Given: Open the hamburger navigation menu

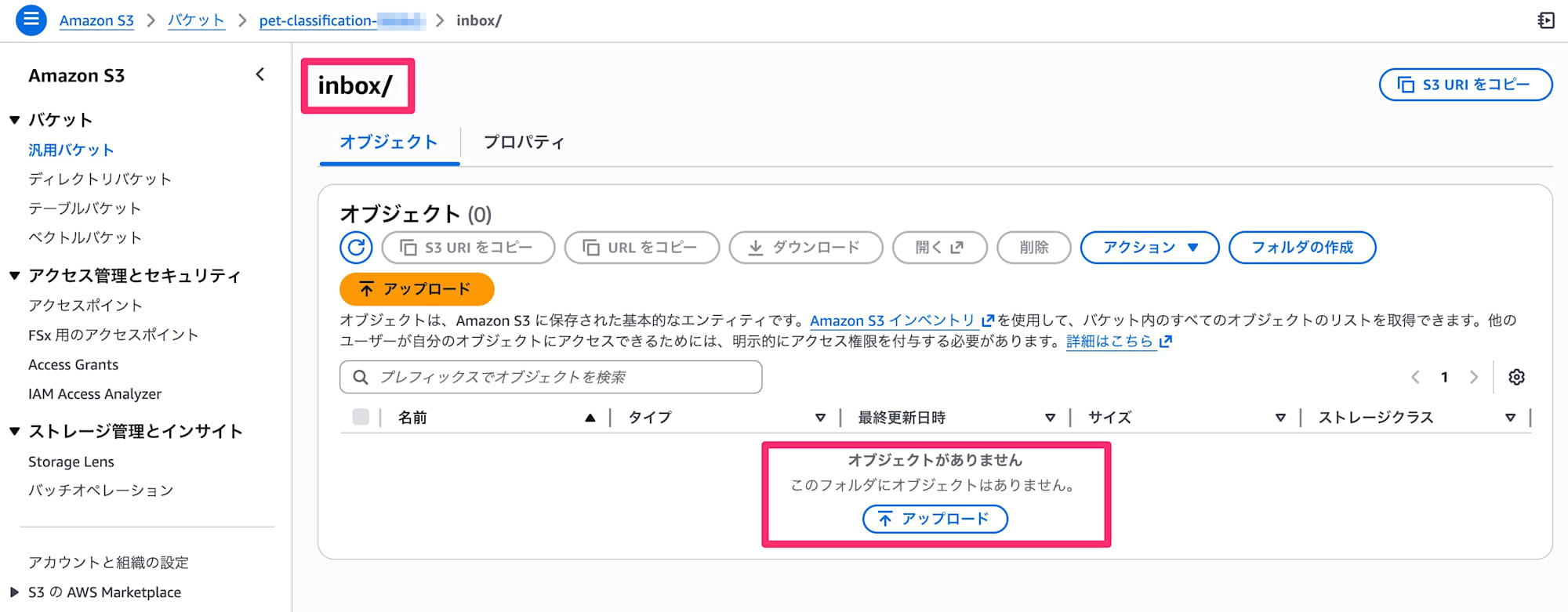Looking at the screenshot, I should tap(31, 20).
